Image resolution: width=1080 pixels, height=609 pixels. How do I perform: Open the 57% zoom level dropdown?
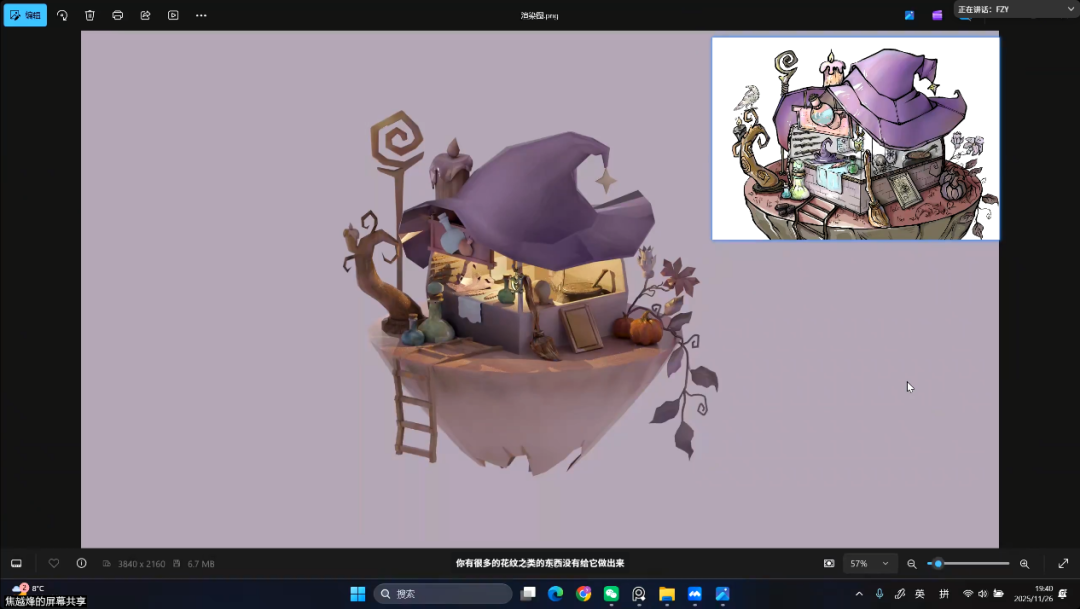[869, 564]
